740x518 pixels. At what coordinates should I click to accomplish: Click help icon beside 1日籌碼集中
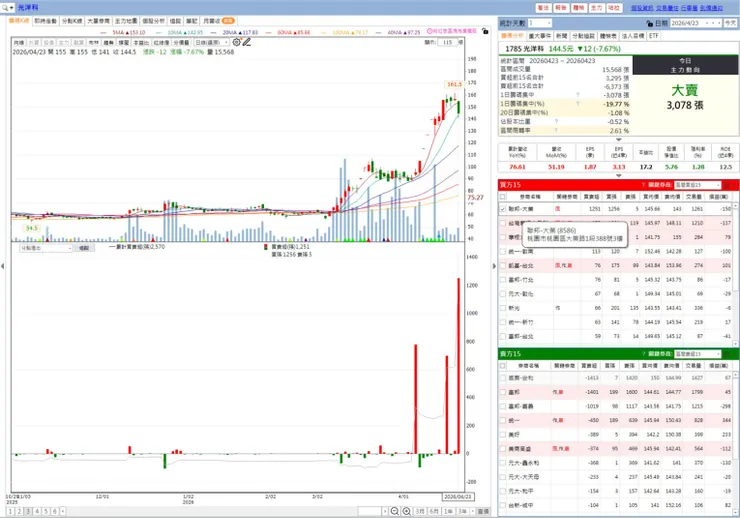(578, 95)
